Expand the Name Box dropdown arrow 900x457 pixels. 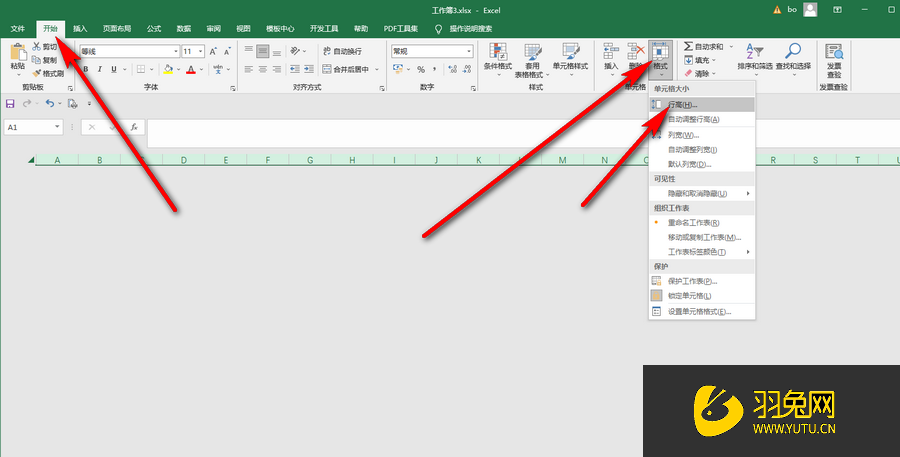[58, 127]
